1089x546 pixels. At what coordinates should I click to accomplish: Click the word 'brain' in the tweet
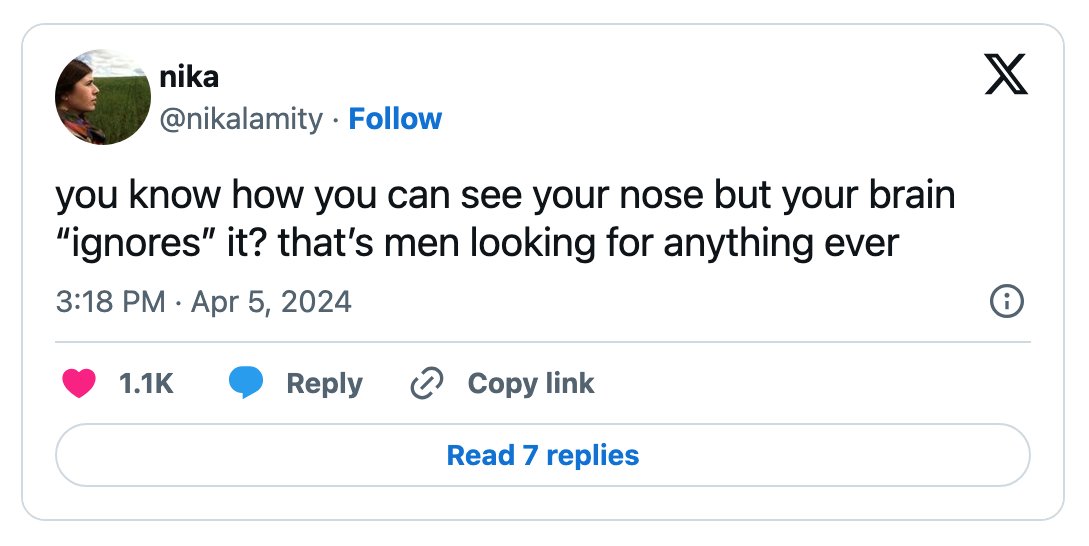point(912,195)
